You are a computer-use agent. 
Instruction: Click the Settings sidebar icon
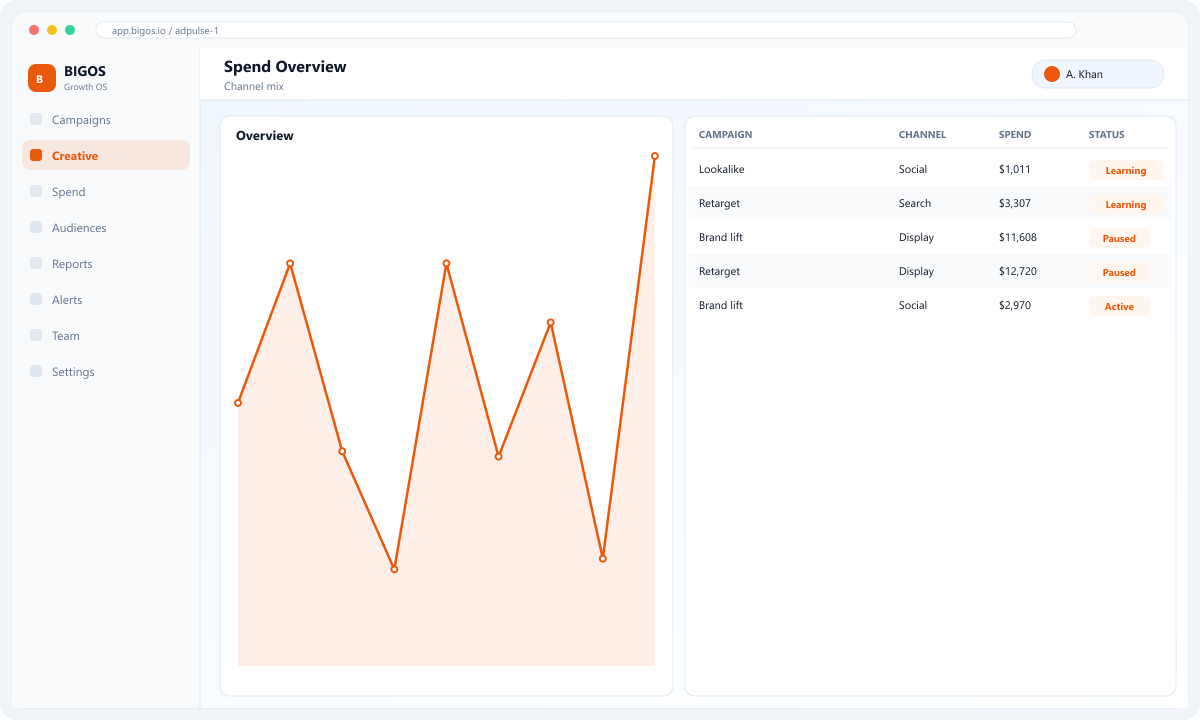click(x=36, y=371)
